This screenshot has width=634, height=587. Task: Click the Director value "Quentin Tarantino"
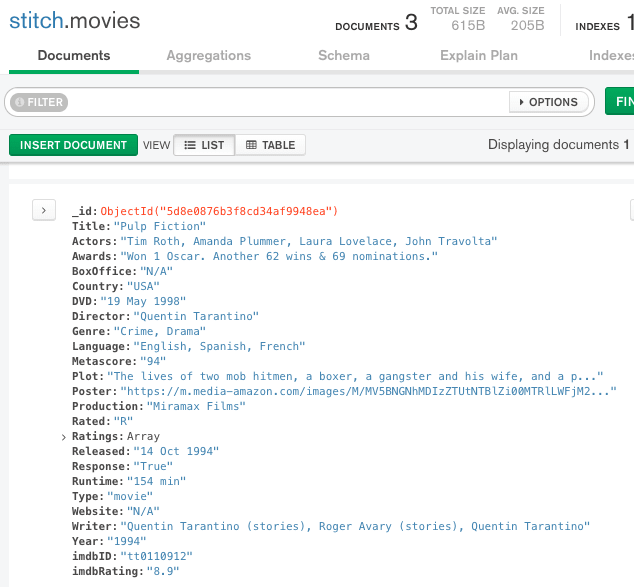pos(196,316)
